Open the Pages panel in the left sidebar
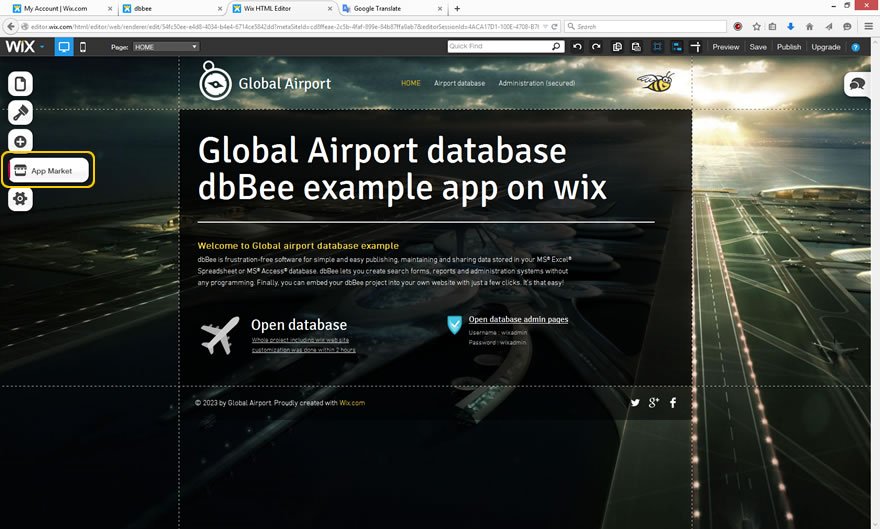This screenshot has height=529, width=880. pos(20,84)
